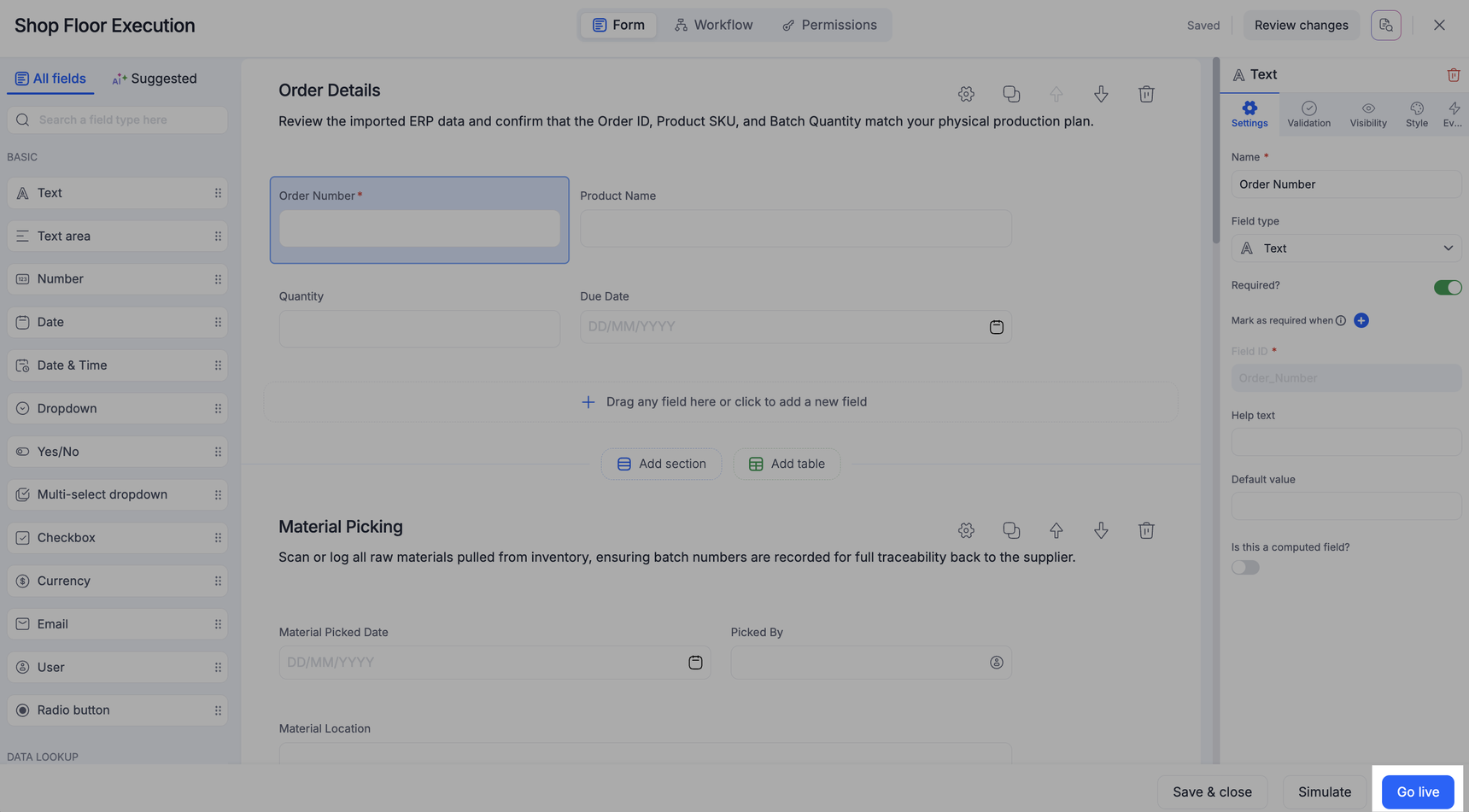Click the Go live button
Image resolution: width=1469 pixels, height=812 pixels.
coord(1418,792)
